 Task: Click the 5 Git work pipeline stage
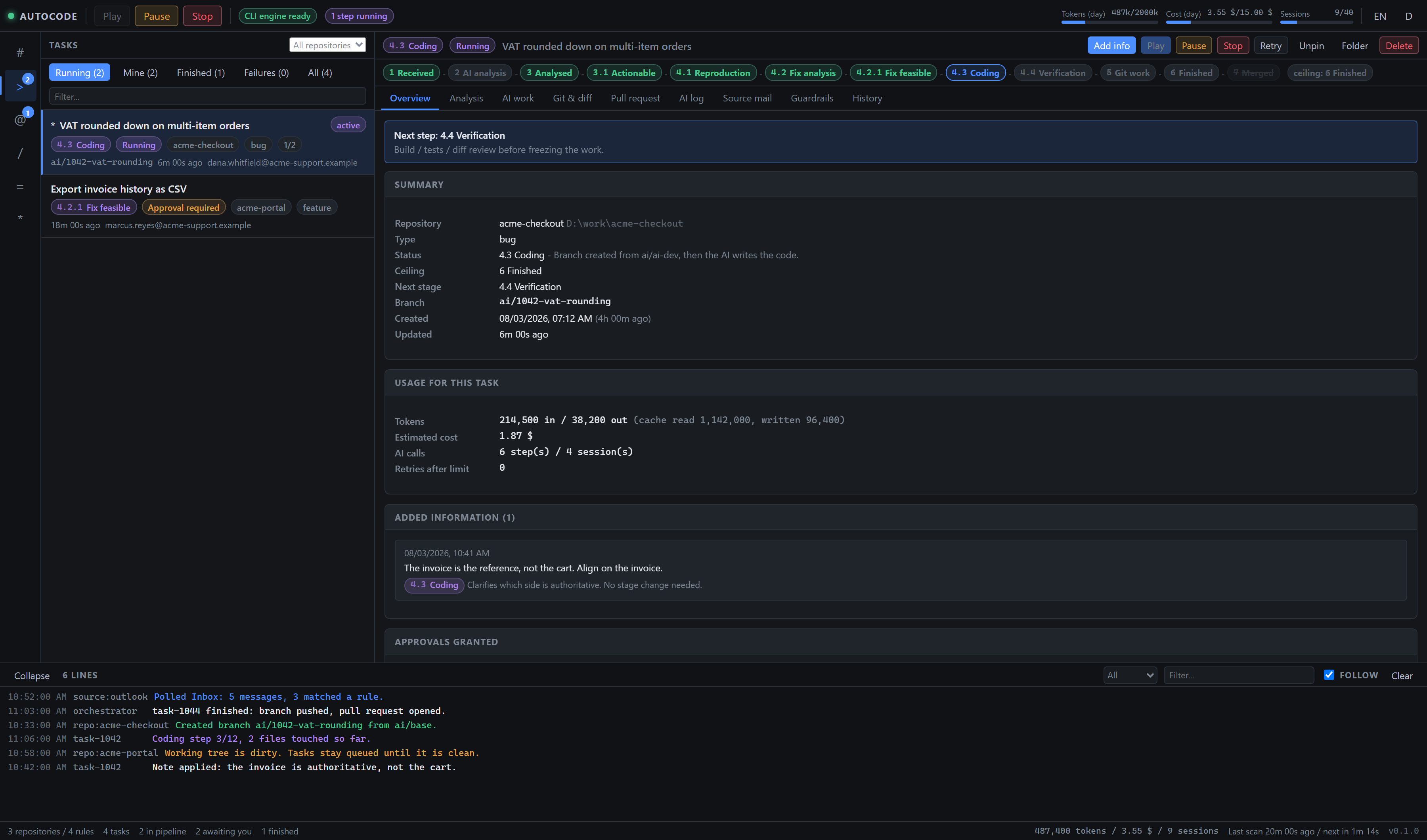point(1128,73)
